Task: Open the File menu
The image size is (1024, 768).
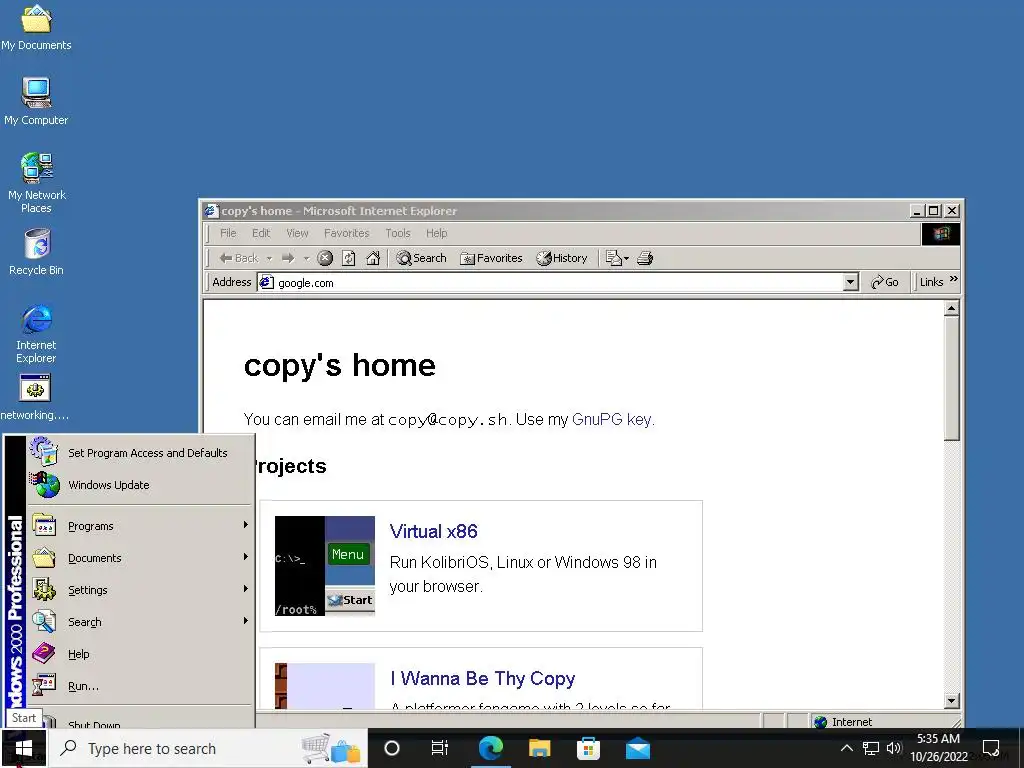Action: 228,233
